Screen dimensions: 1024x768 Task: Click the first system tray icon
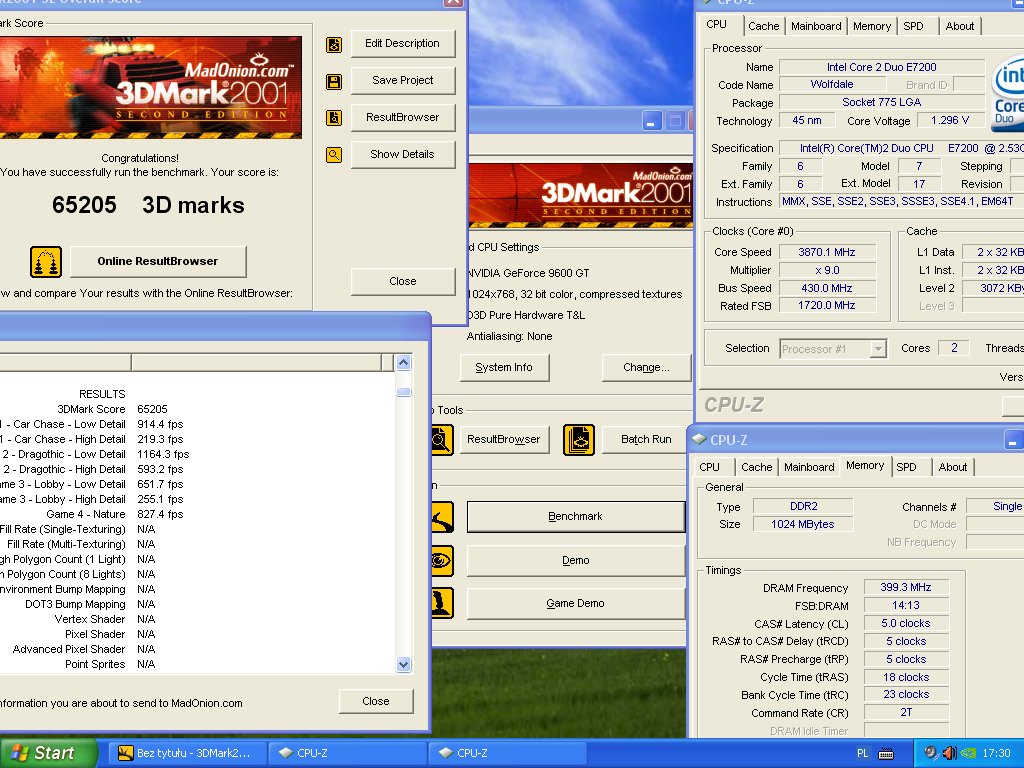931,753
